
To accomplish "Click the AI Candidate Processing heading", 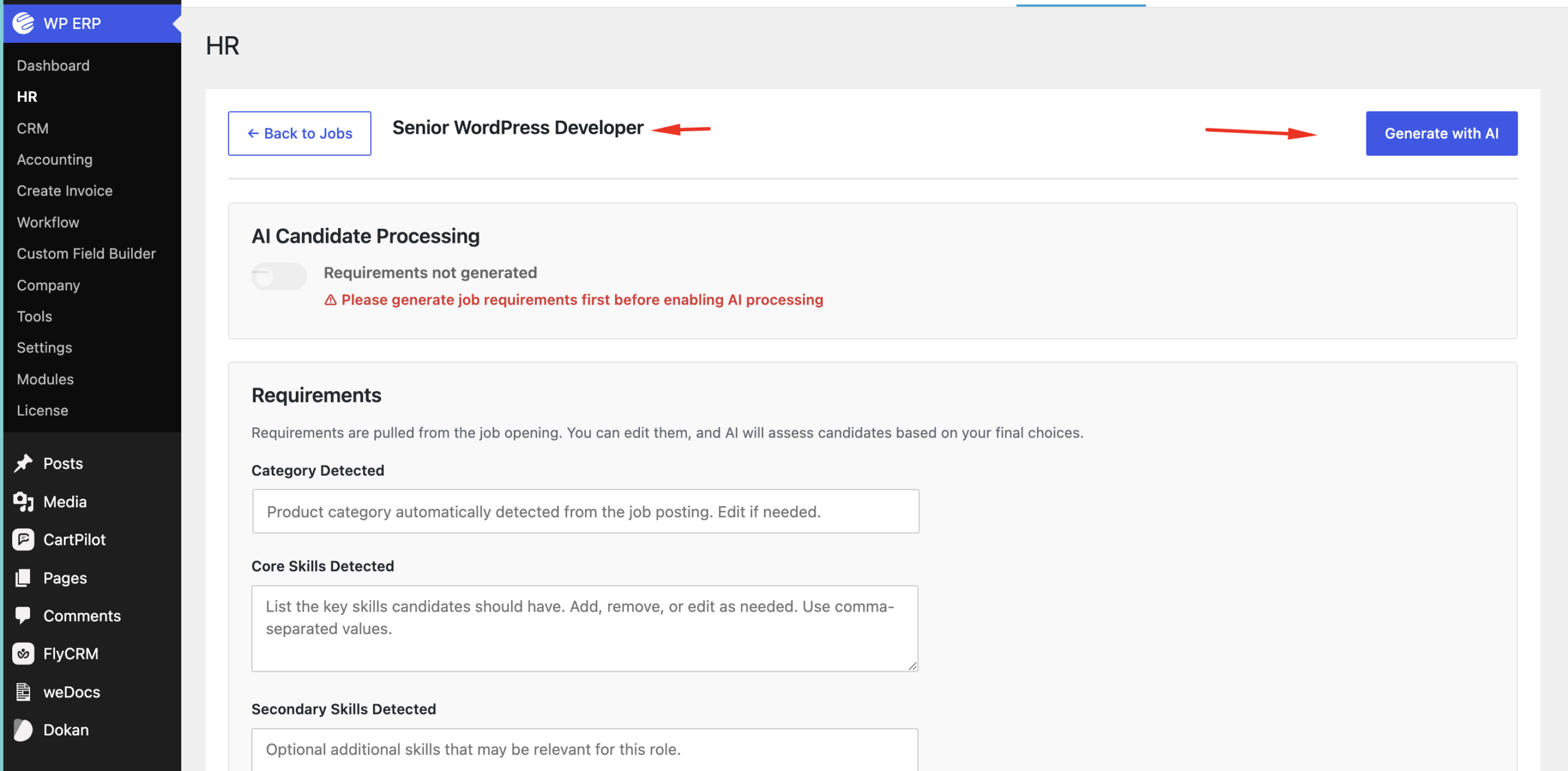I will (366, 236).
